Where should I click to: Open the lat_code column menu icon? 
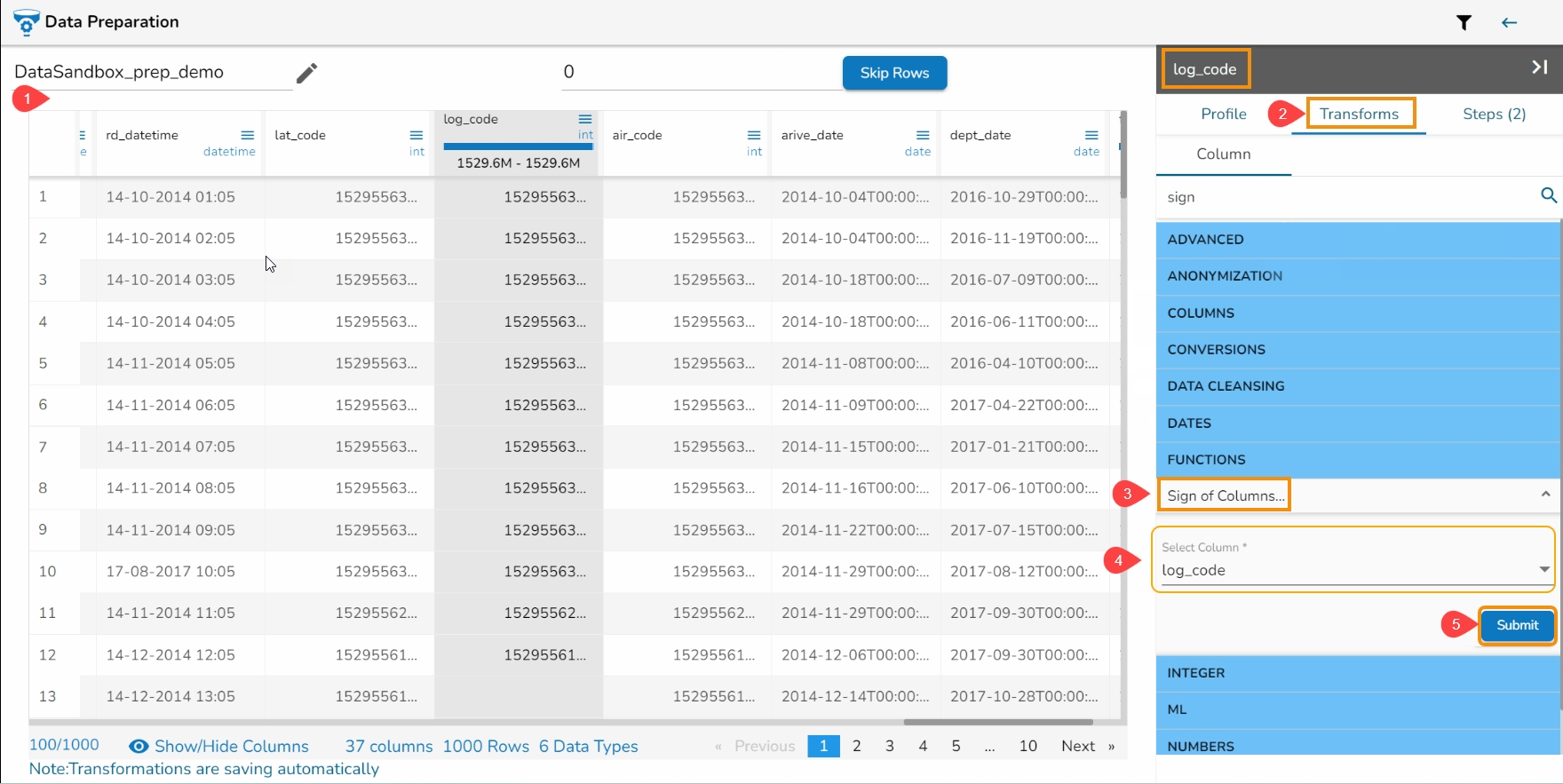[x=417, y=135]
